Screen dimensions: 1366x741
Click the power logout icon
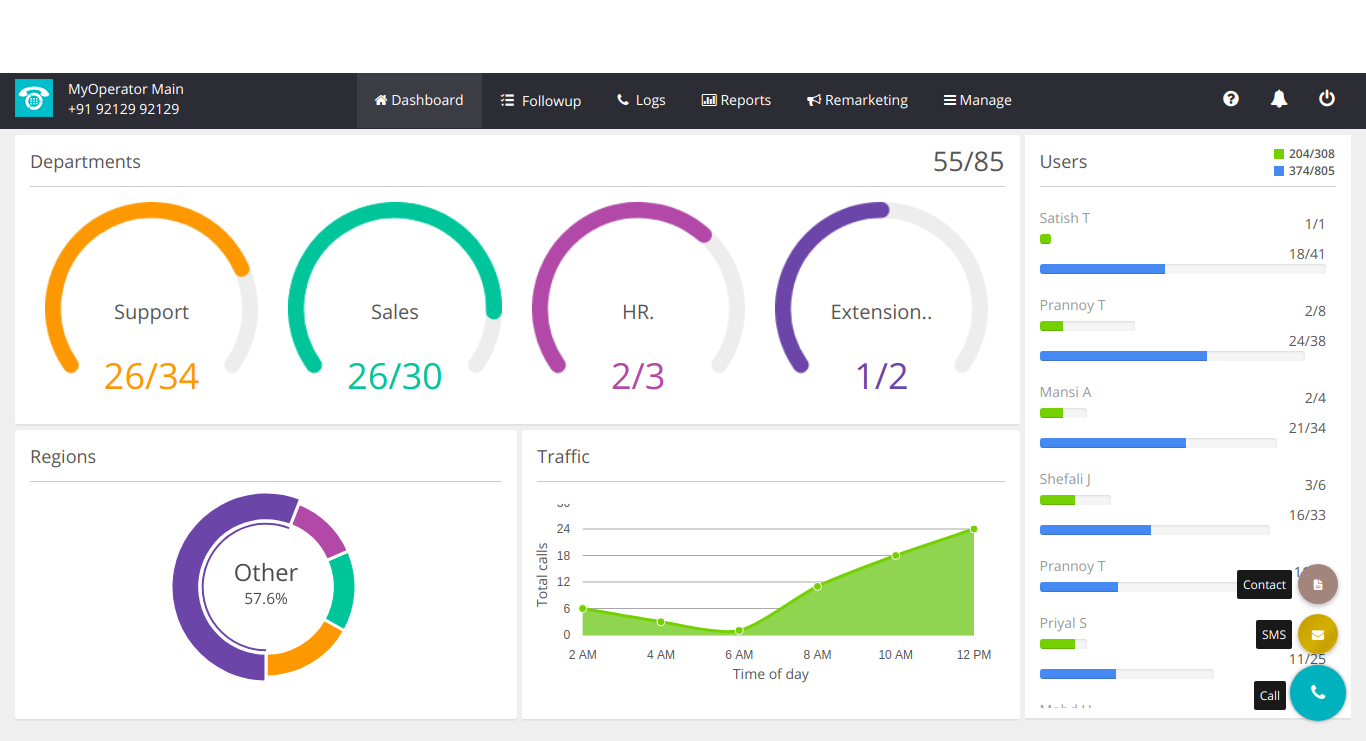click(x=1327, y=98)
